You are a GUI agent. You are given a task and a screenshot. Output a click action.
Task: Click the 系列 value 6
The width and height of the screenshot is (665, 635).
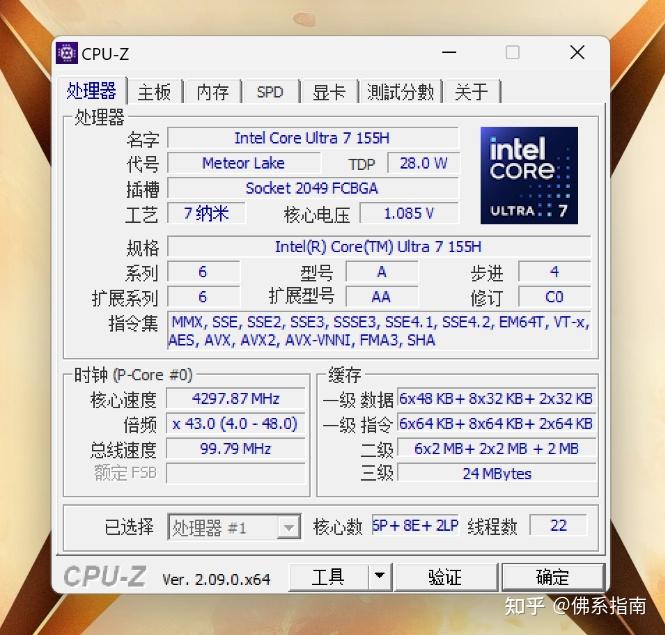pos(203,271)
